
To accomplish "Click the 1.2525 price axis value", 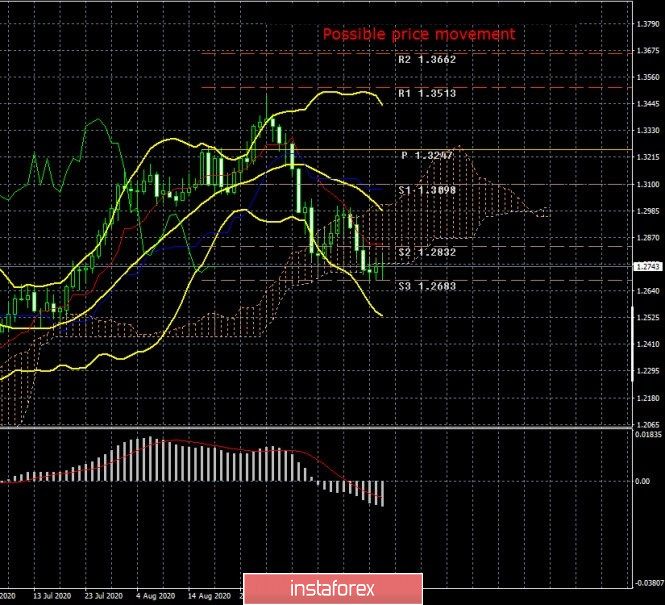I will click(648, 318).
